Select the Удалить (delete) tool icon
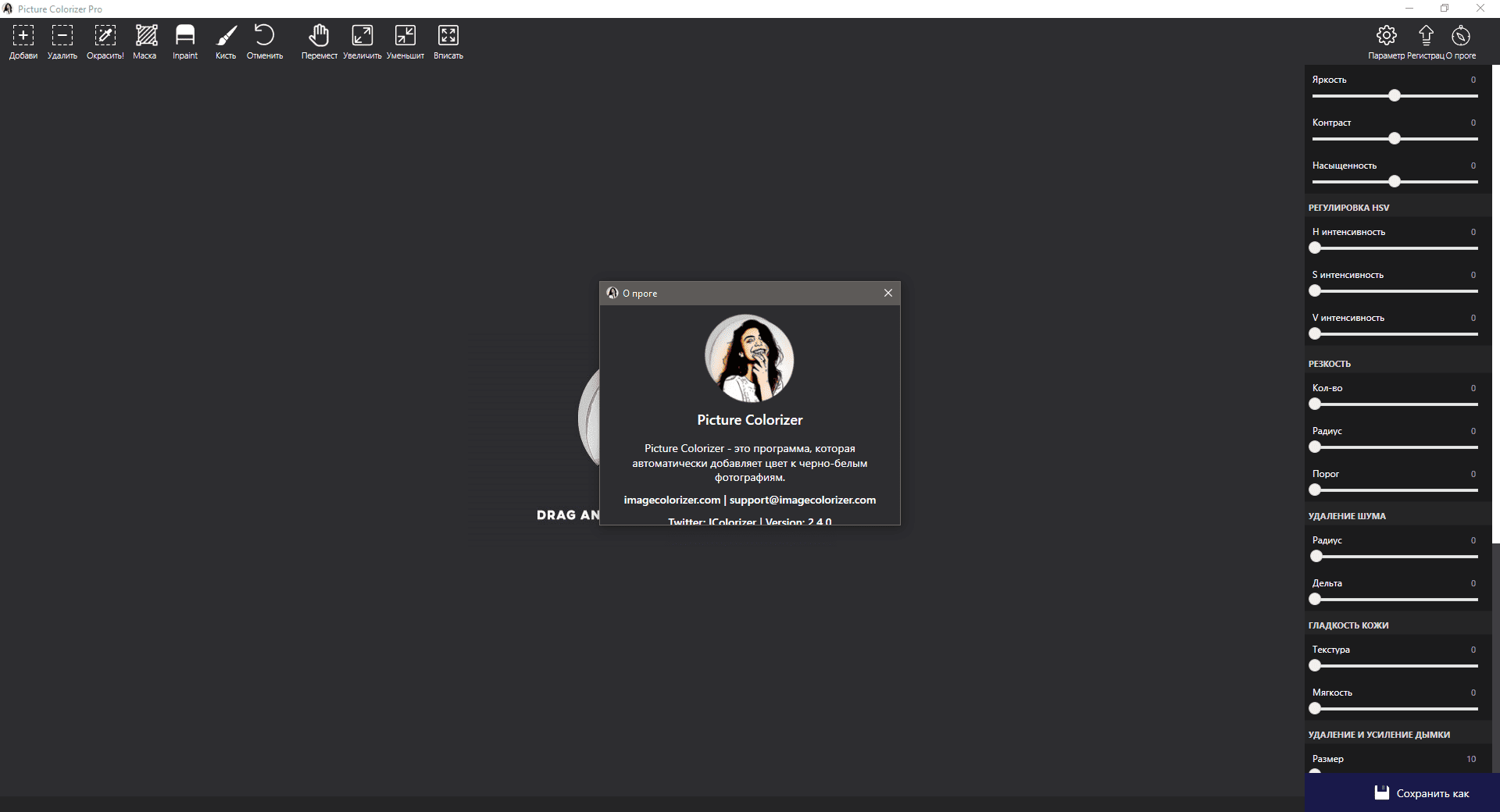Image resolution: width=1500 pixels, height=812 pixels. coord(62,36)
